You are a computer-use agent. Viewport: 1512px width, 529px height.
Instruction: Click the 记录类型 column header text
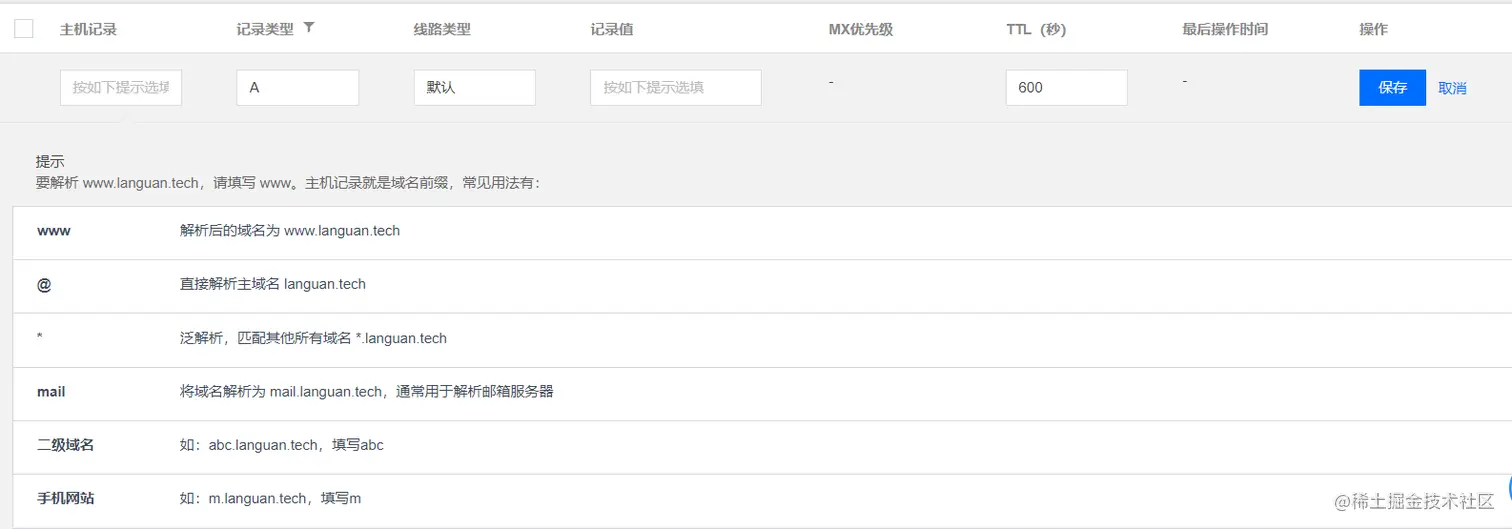click(x=265, y=29)
